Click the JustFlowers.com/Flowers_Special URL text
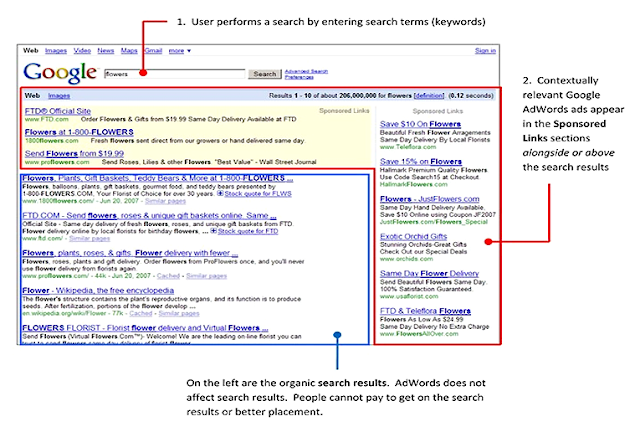This screenshot has width=640, height=432. coord(434,222)
